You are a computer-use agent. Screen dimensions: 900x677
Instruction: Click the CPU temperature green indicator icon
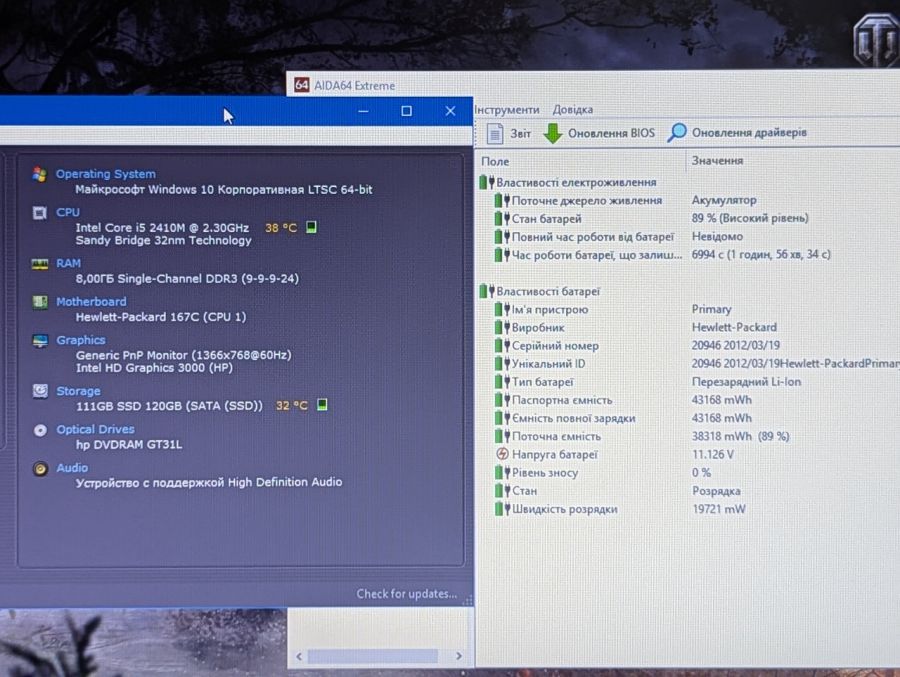click(311, 227)
